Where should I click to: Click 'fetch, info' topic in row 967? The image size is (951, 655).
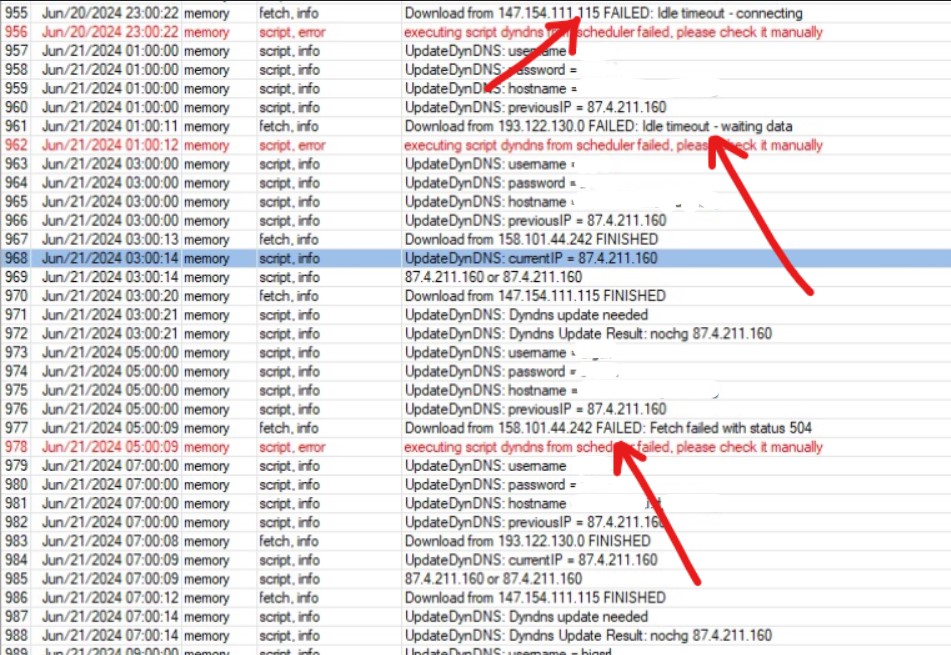pyautogui.click(x=289, y=239)
